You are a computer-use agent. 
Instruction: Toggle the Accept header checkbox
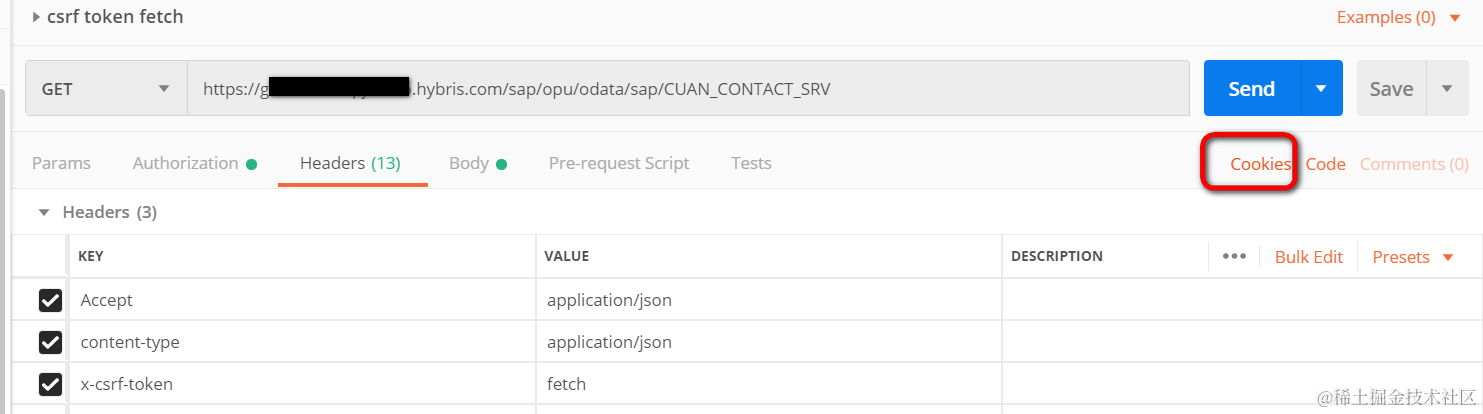pos(50,300)
